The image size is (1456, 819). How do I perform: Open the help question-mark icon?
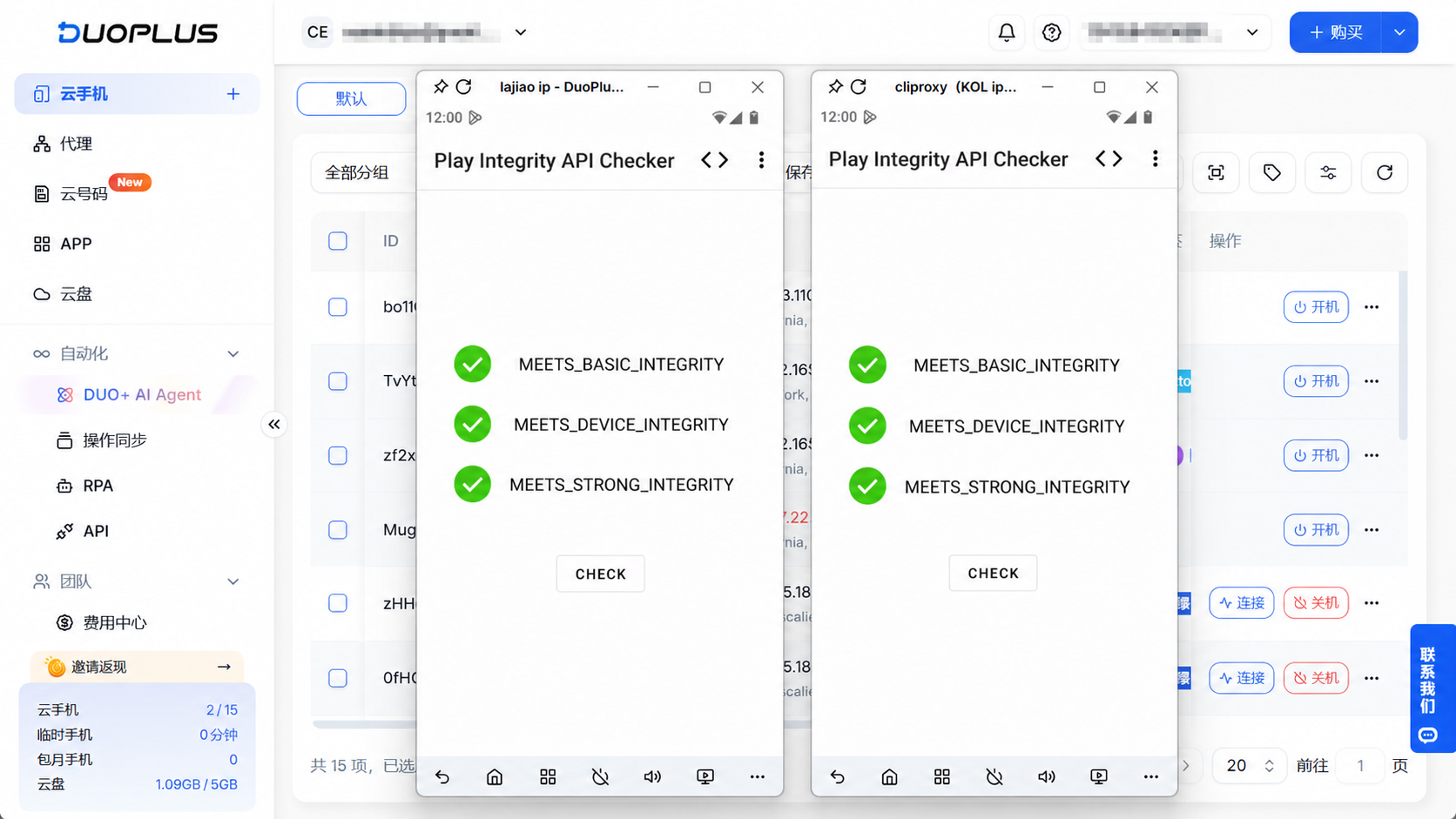(1052, 32)
